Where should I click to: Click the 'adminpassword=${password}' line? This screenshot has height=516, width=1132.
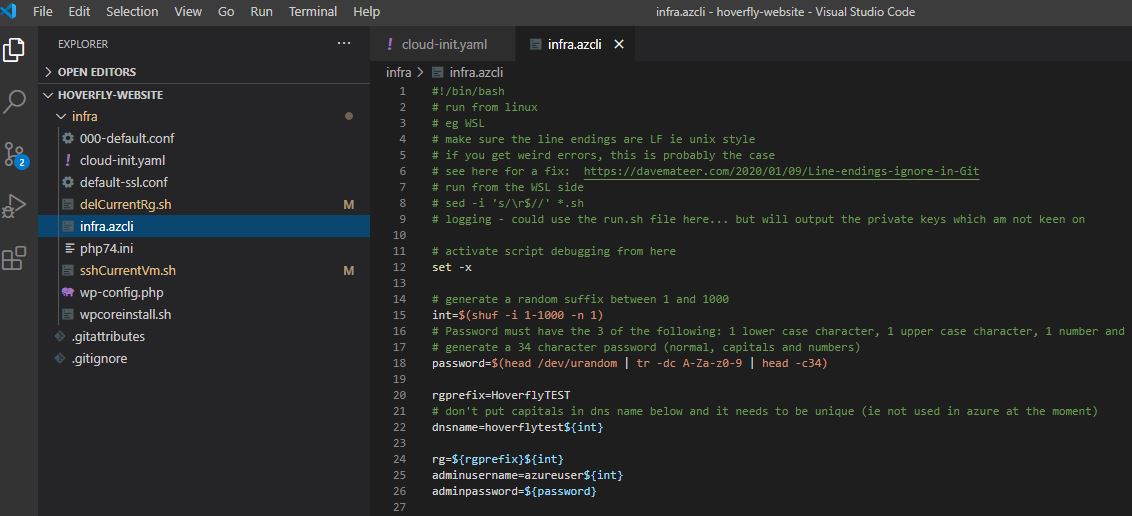tap(514, 491)
